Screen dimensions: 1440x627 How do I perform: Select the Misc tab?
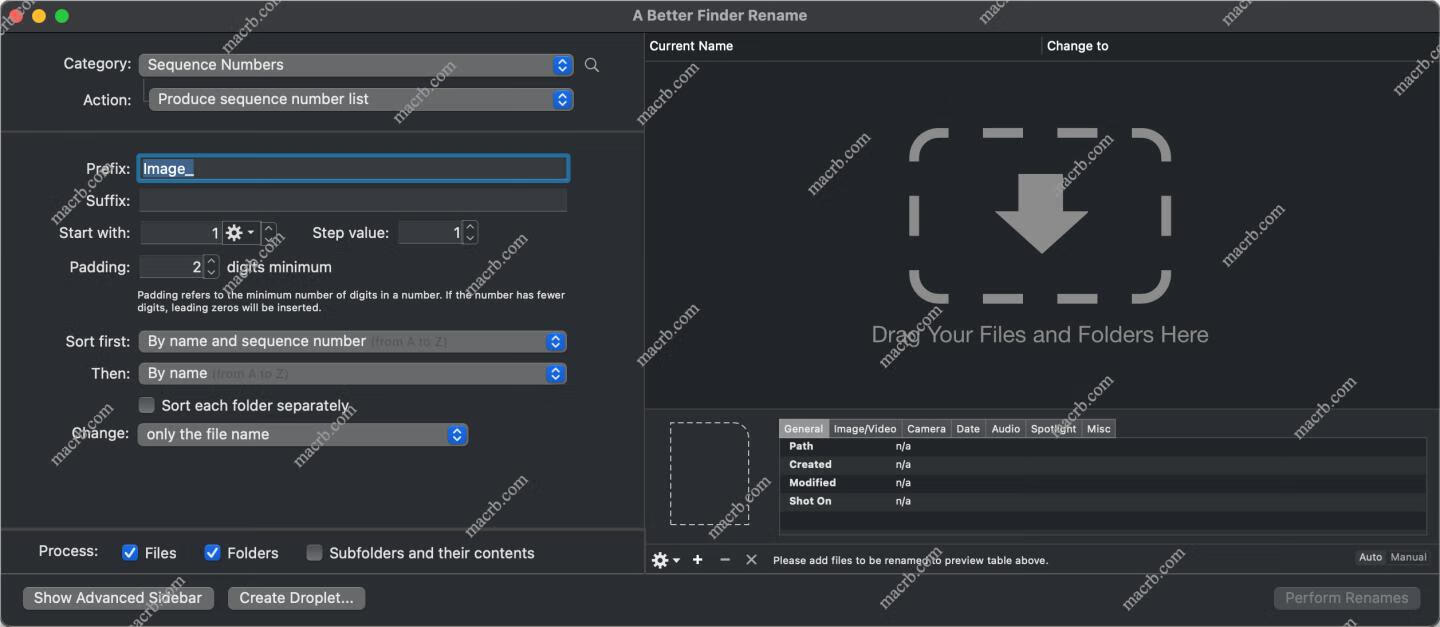[x=1098, y=428]
